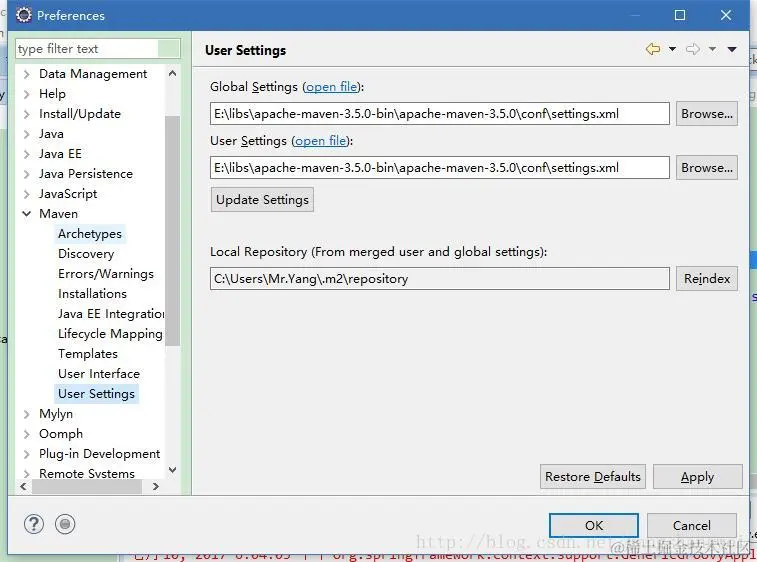This screenshot has width=757, height=562.
Task: Expand the Java EE node
Action: (27, 154)
